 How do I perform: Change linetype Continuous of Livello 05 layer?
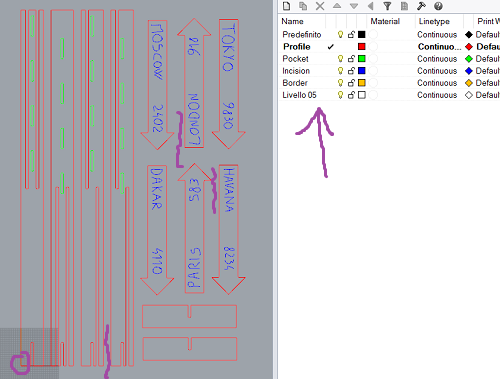coord(437,95)
